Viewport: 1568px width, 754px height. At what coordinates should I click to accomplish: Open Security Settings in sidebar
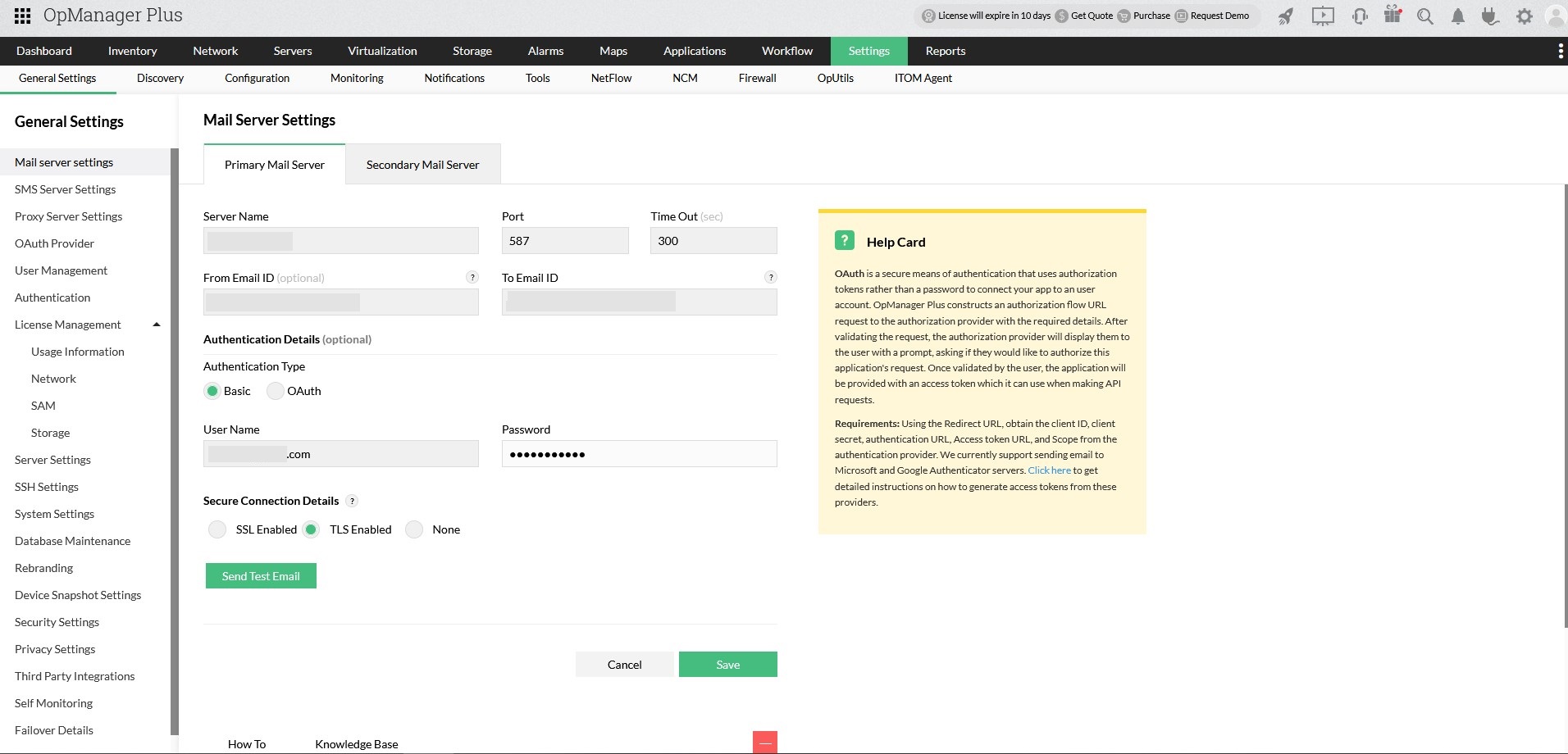click(57, 622)
